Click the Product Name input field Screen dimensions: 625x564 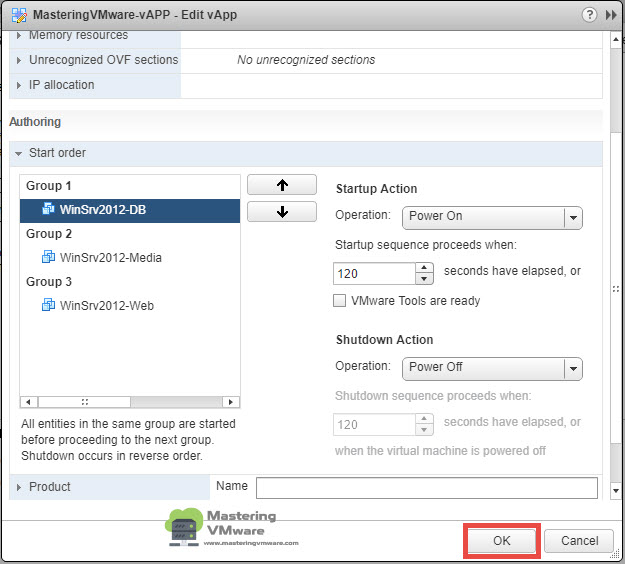[x=426, y=487]
